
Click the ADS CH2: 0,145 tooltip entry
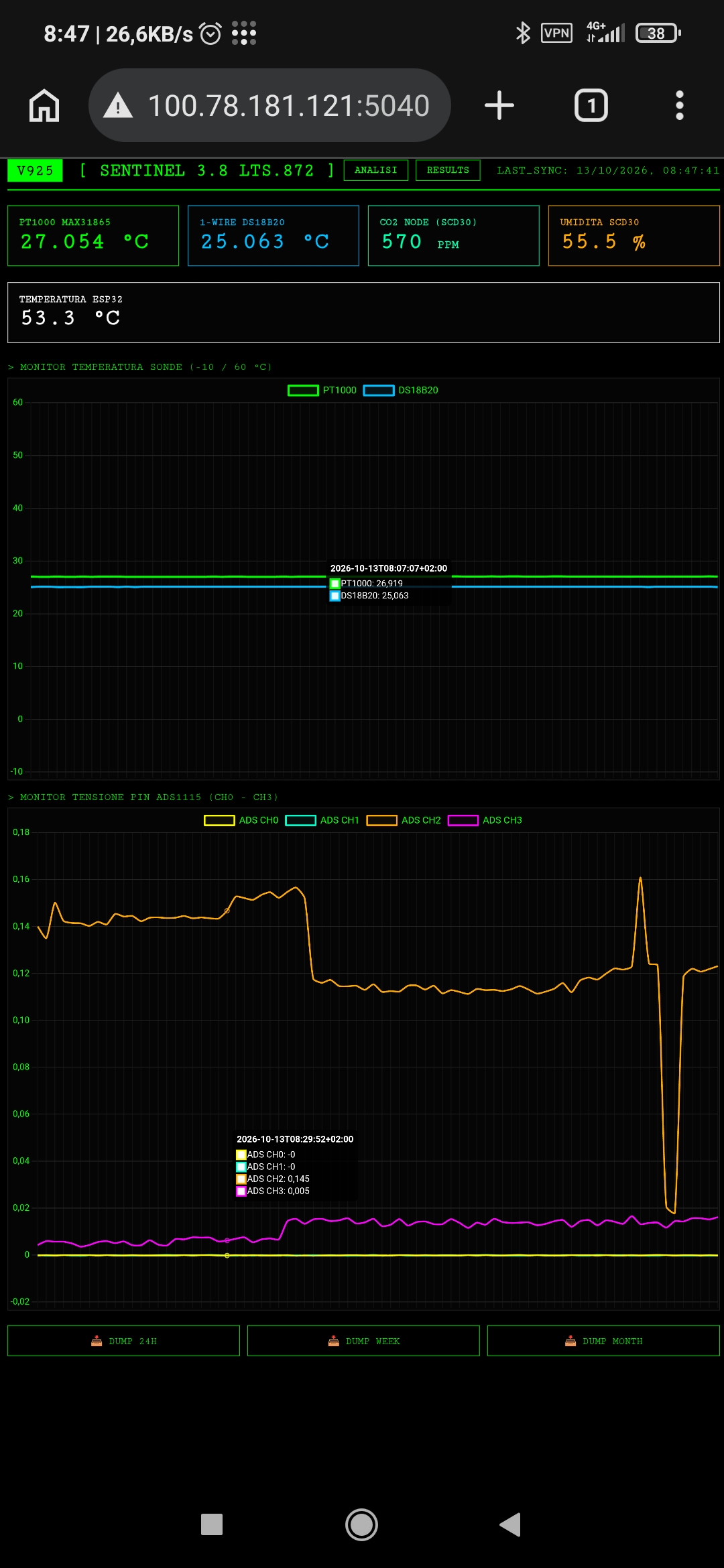pos(273,1179)
